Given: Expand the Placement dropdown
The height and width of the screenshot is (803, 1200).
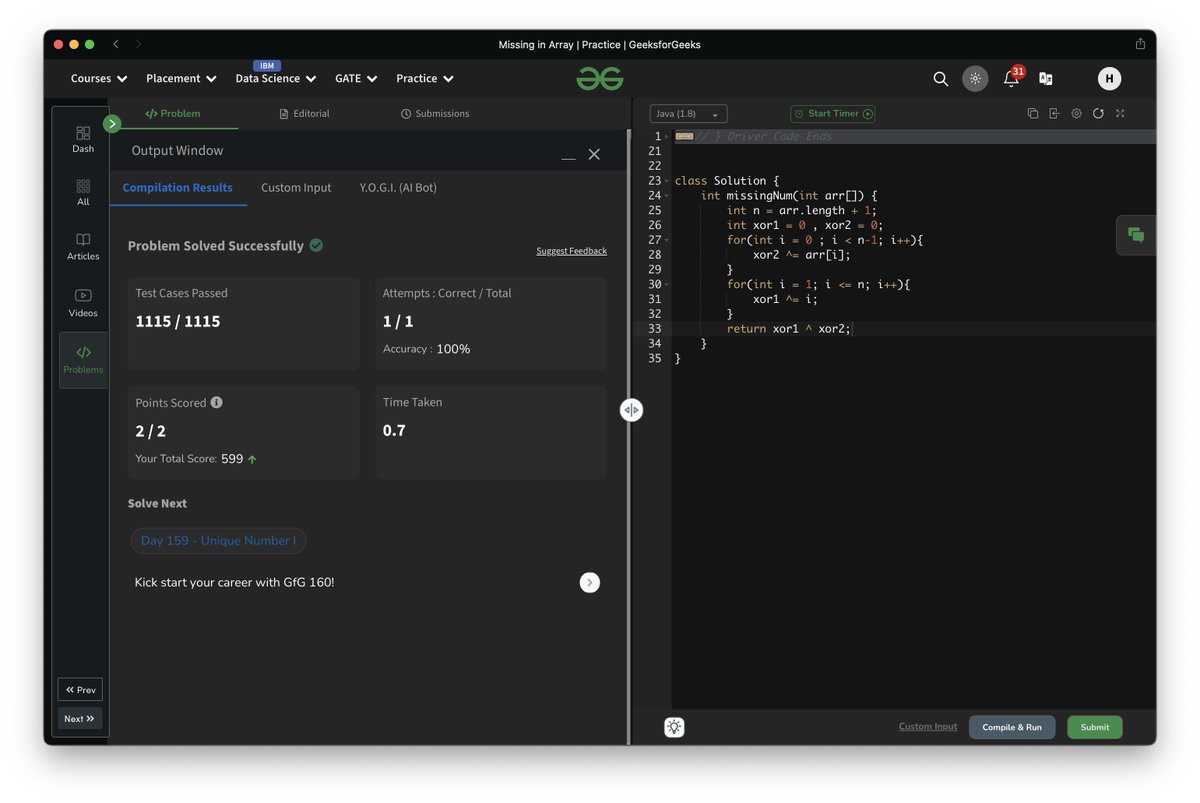Looking at the screenshot, I should [182, 78].
